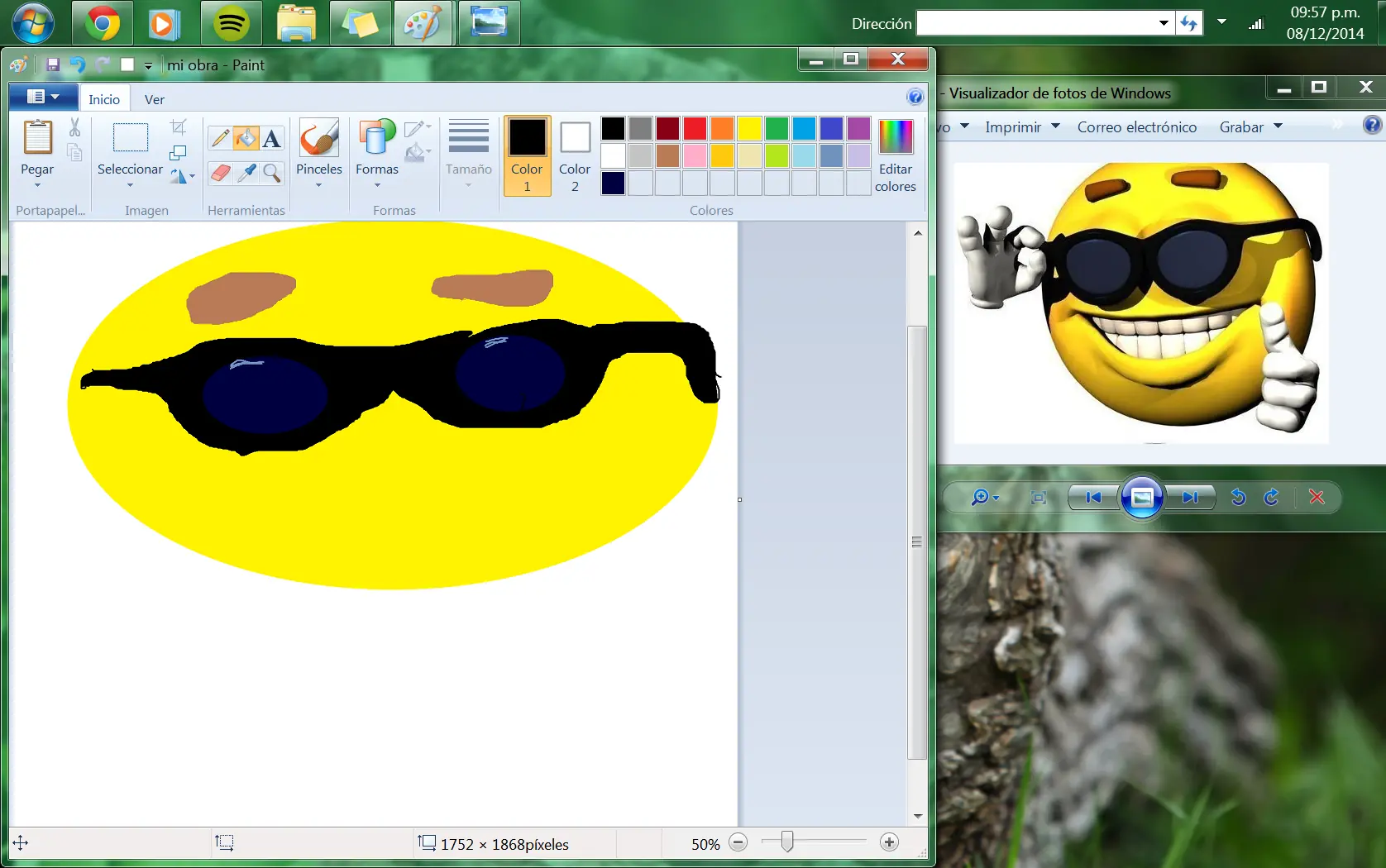Pick the green color swatch
Screen dimensions: 1386x868
tap(777, 128)
